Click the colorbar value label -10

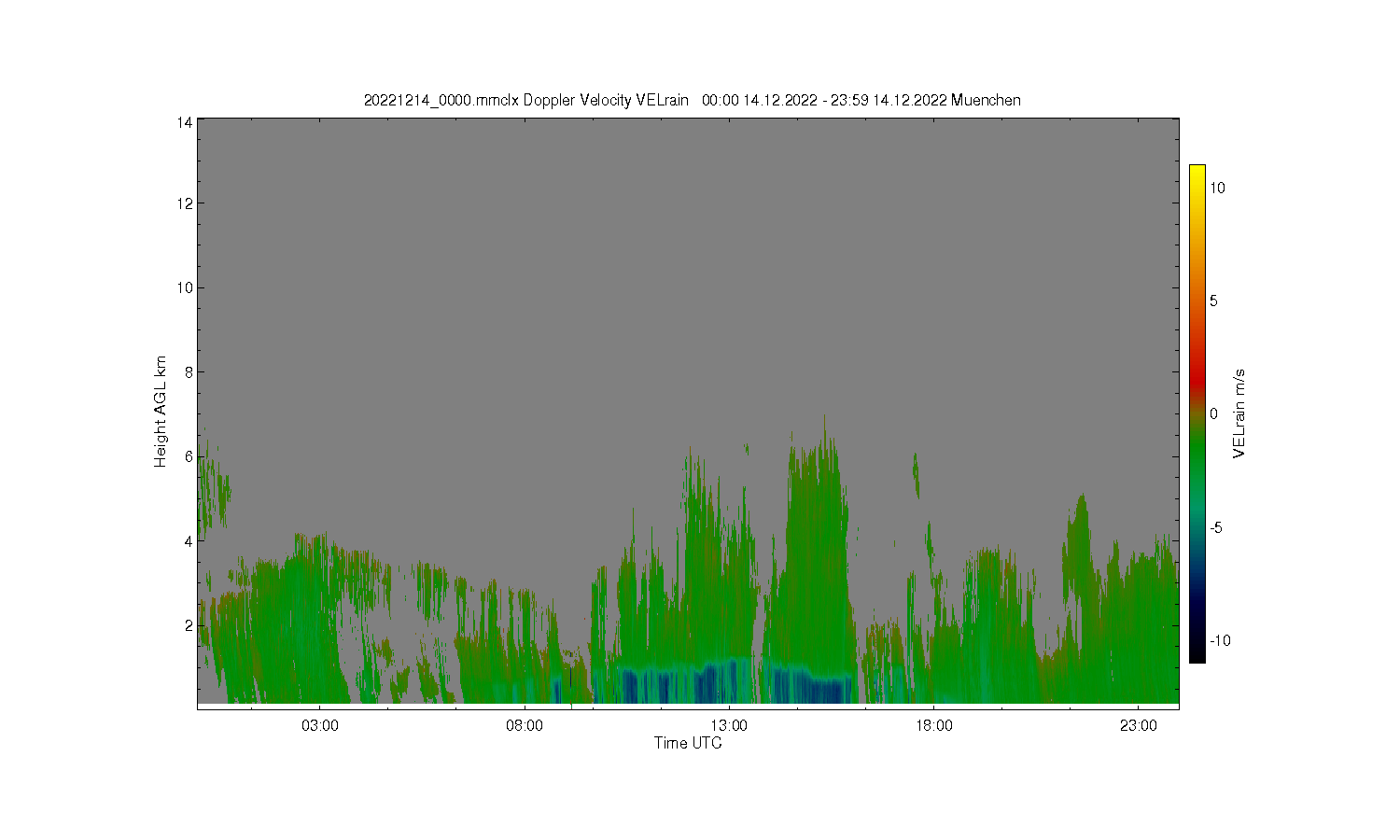(x=1220, y=640)
